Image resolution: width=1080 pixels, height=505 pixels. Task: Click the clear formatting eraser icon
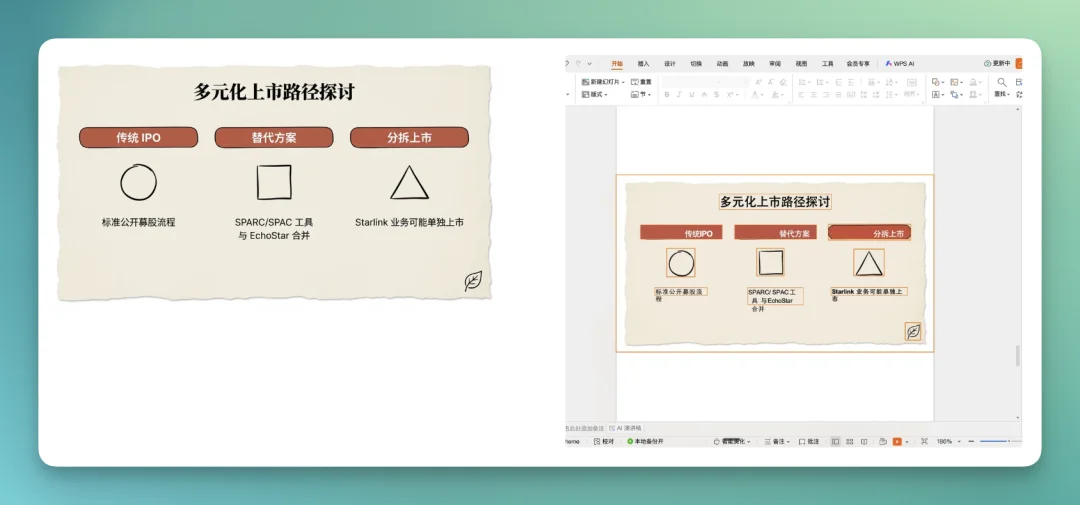pyautogui.click(x=783, y=82)
